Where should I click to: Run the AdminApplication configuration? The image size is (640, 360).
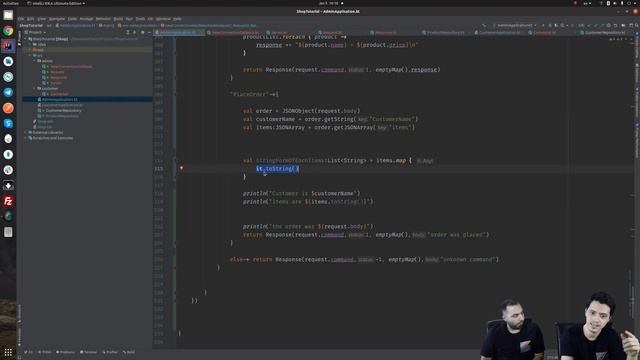pos(543,25)
